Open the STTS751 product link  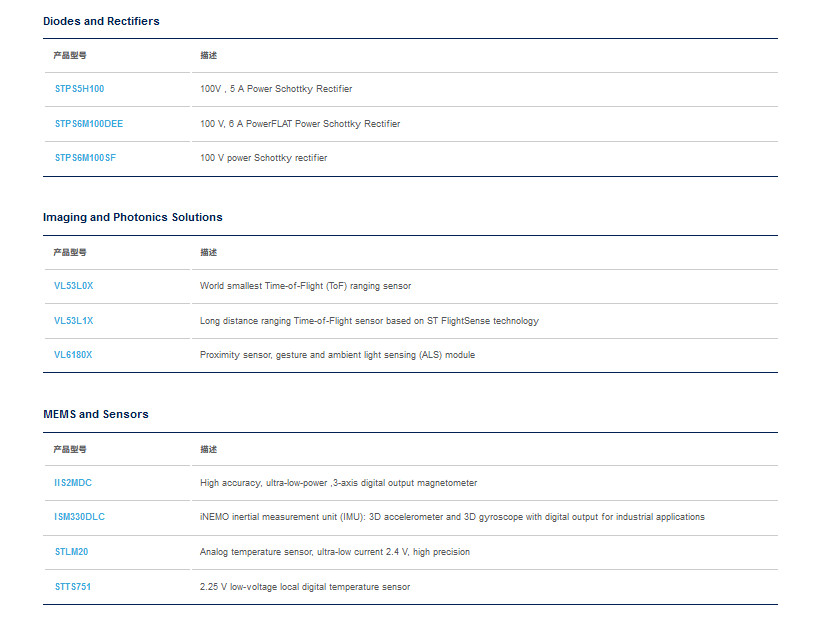coord(72,587)
